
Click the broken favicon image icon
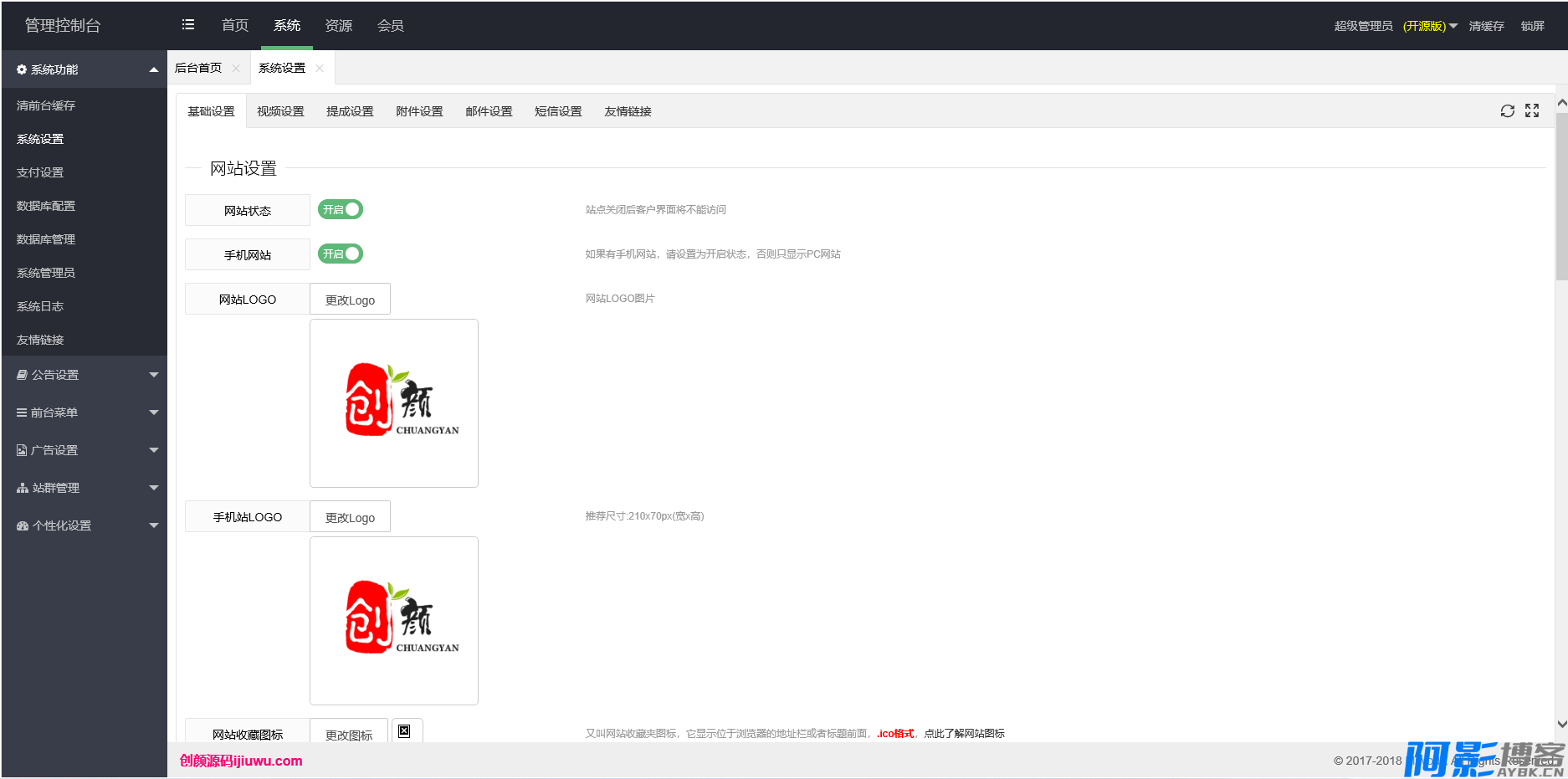(x=404, y=731)
